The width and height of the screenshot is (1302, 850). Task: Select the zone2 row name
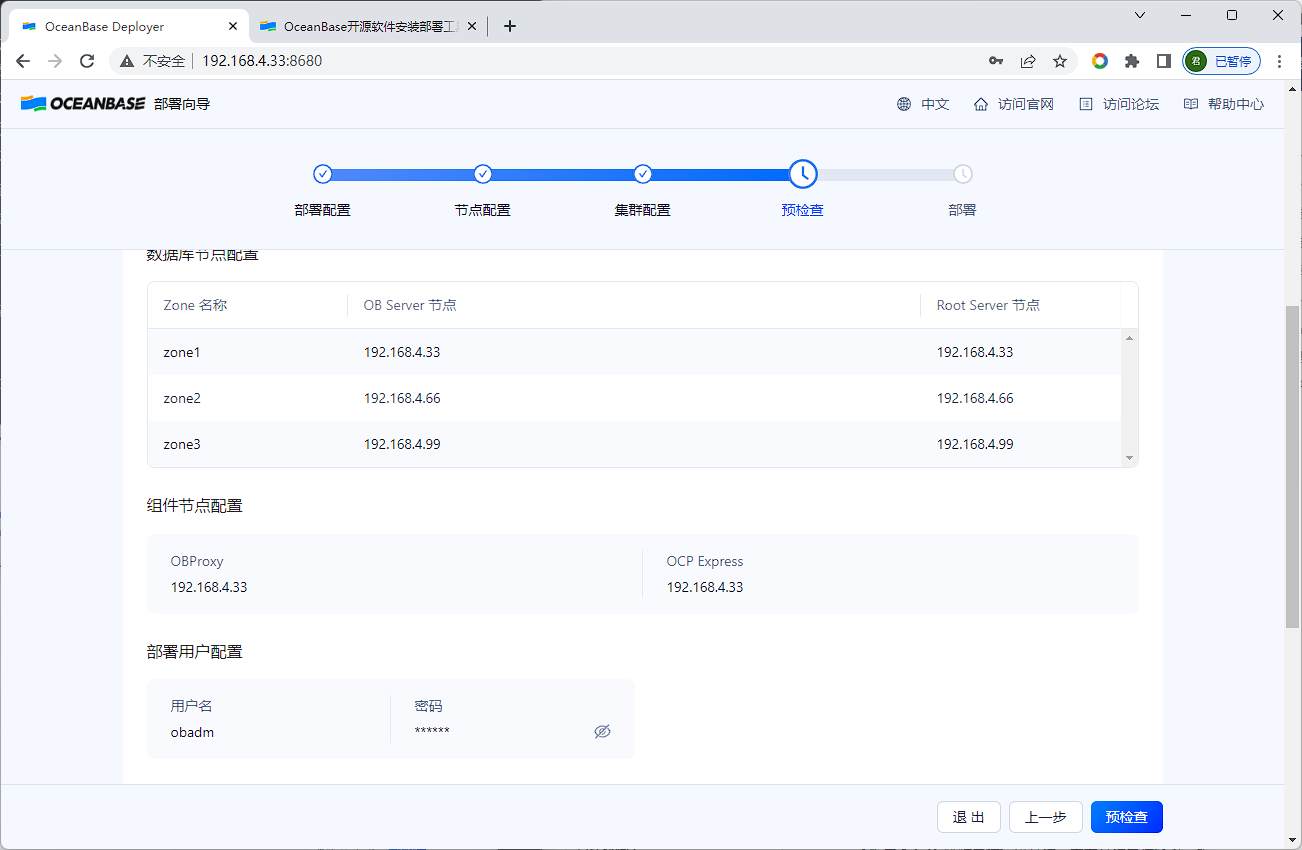(182, 398)
